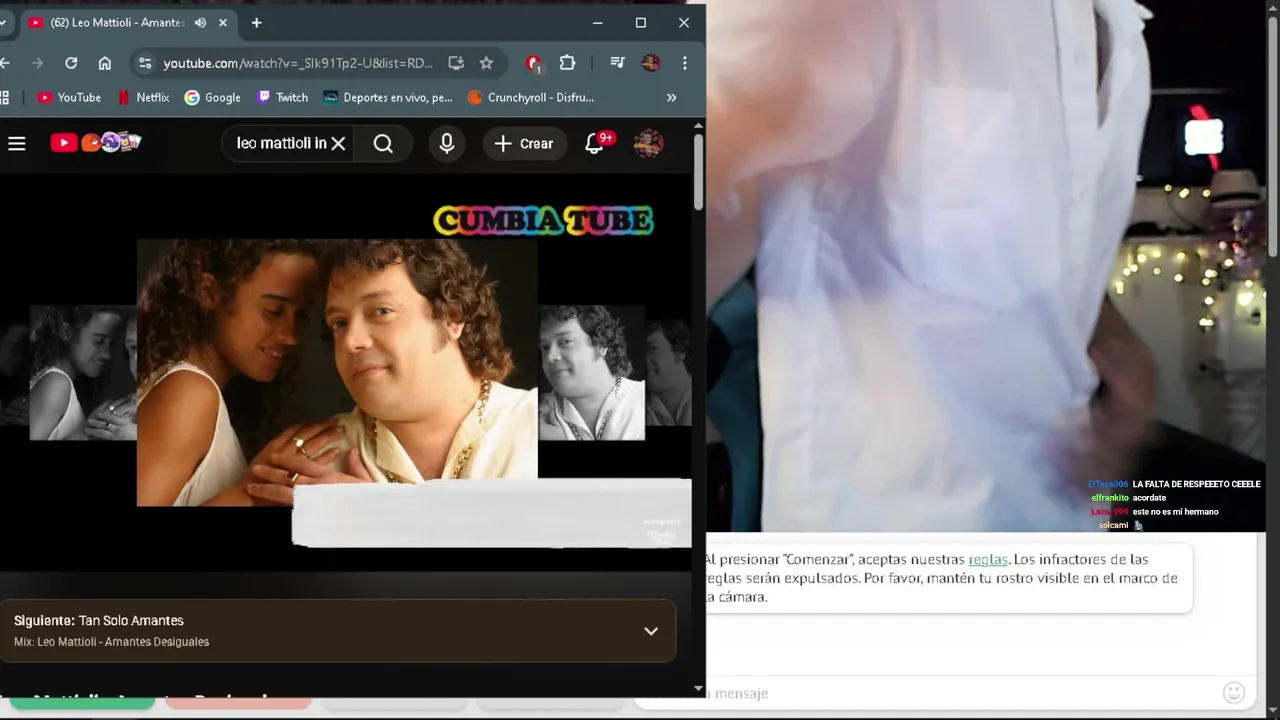The image size is (1280, 720).
Task: Open Chrome three-dot menu
Action: [x=684, y=63]
